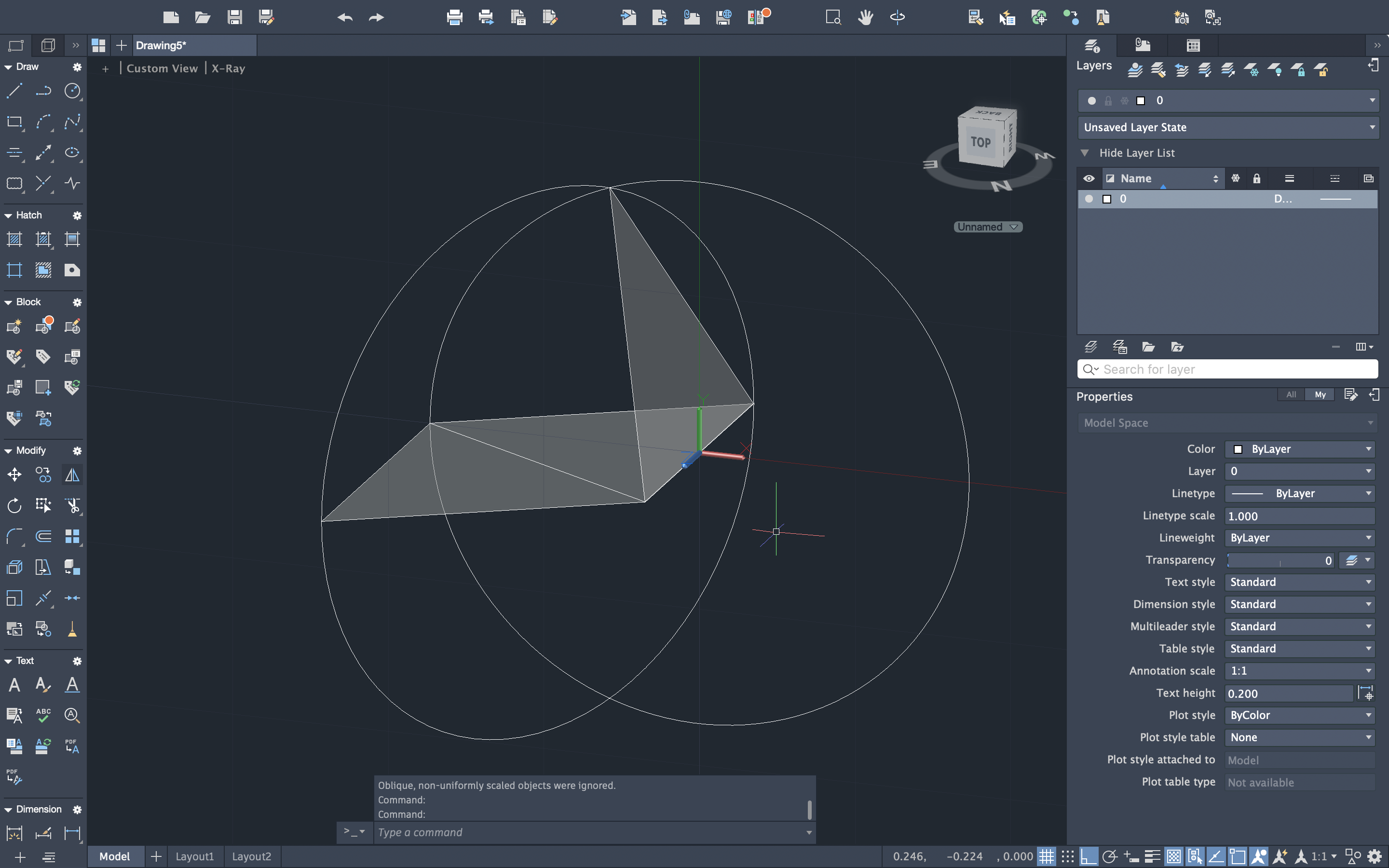This screenshot has width=1389, height=868.
Task: Click the Redo arrow in toolbar
Action: 377,17
